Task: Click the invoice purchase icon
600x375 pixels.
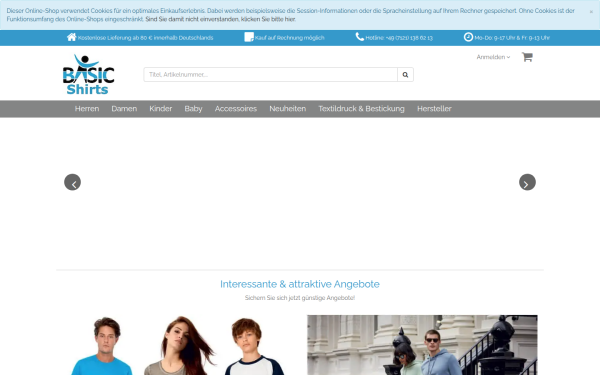Action: click(249, 37)
